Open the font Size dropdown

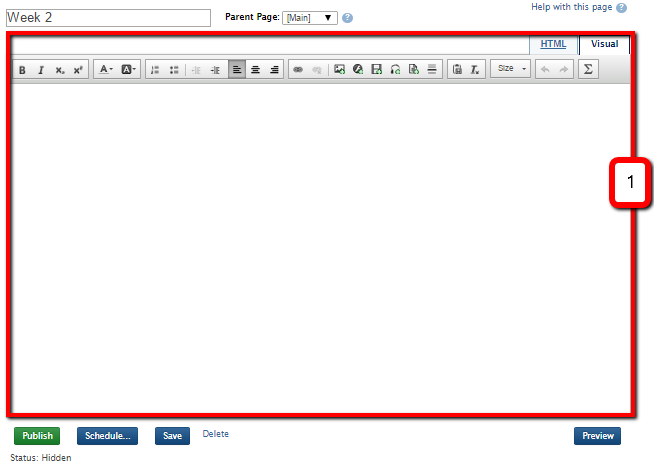pyautogui.click(x=511, y=68)
